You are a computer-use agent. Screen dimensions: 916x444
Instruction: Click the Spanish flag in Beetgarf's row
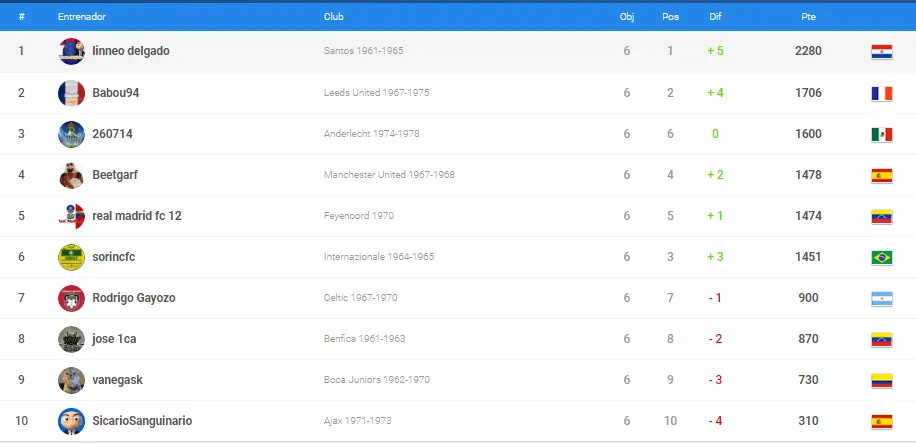(882, 175)
